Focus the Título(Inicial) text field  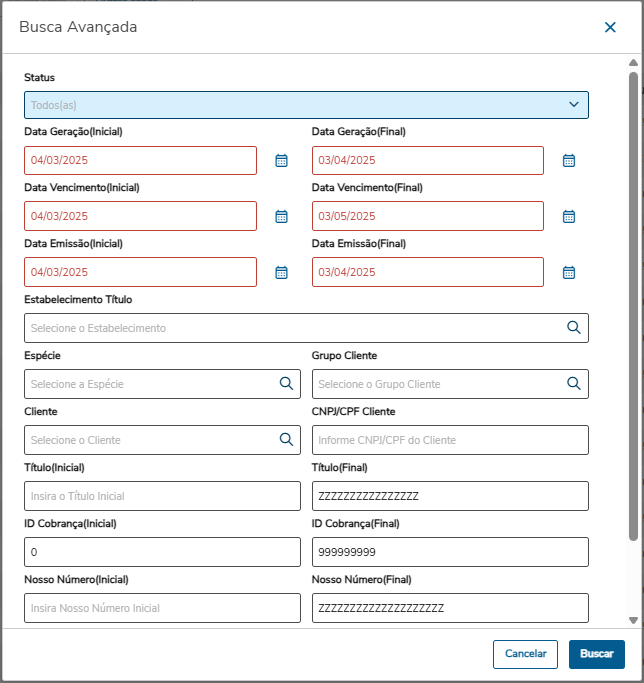[x=161, y=496]
